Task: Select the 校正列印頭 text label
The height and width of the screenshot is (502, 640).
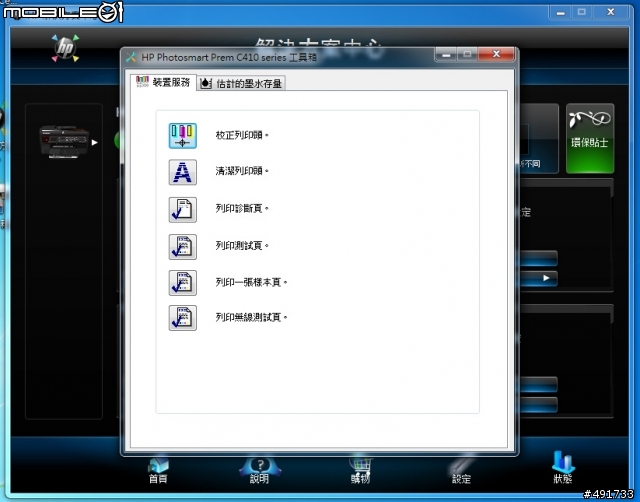Action: point(242,135)
